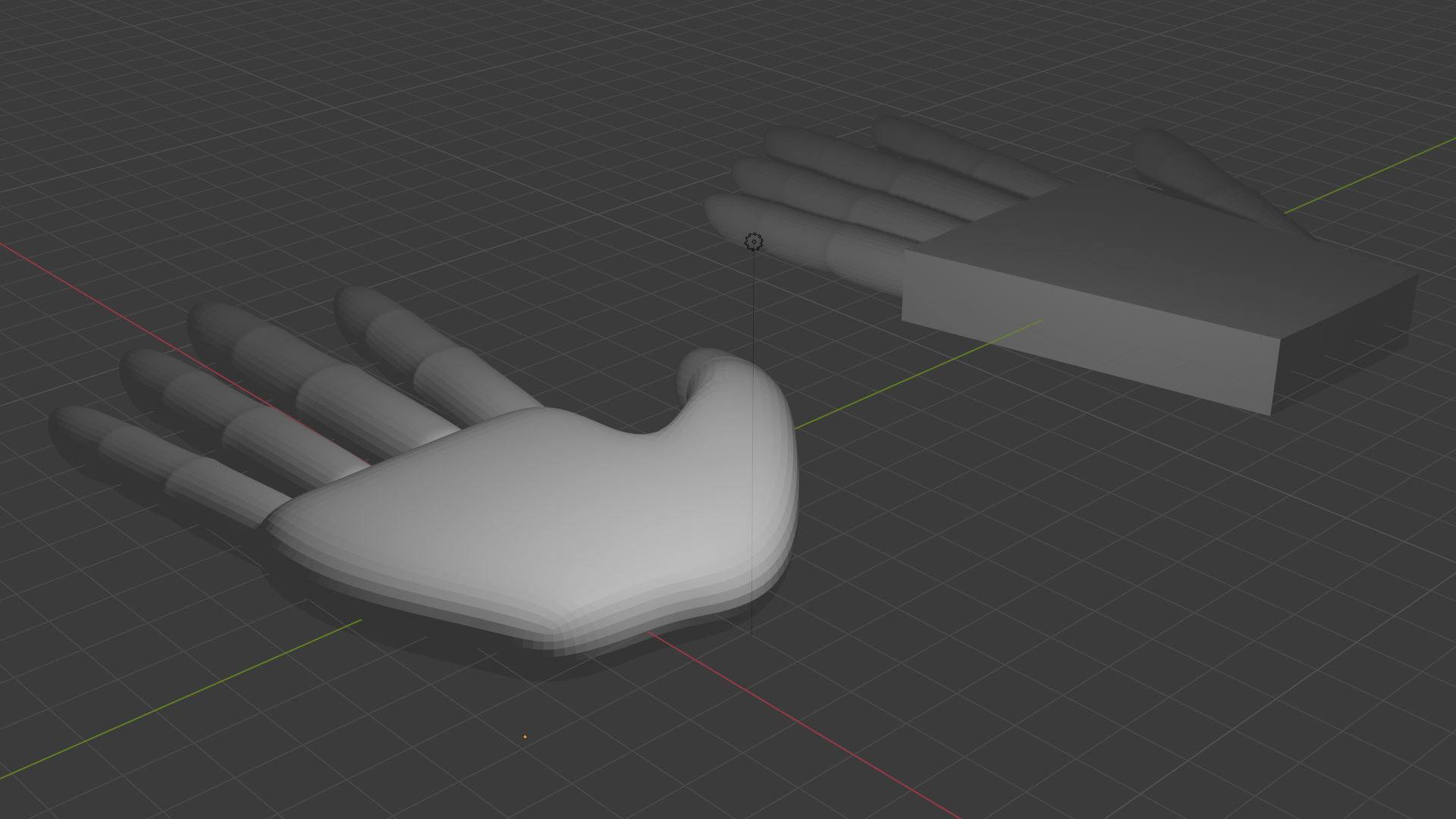This screenshot has width=1456, height=819.
Task: Click the green Y axis line at bottom left
Action: point(182,698)
